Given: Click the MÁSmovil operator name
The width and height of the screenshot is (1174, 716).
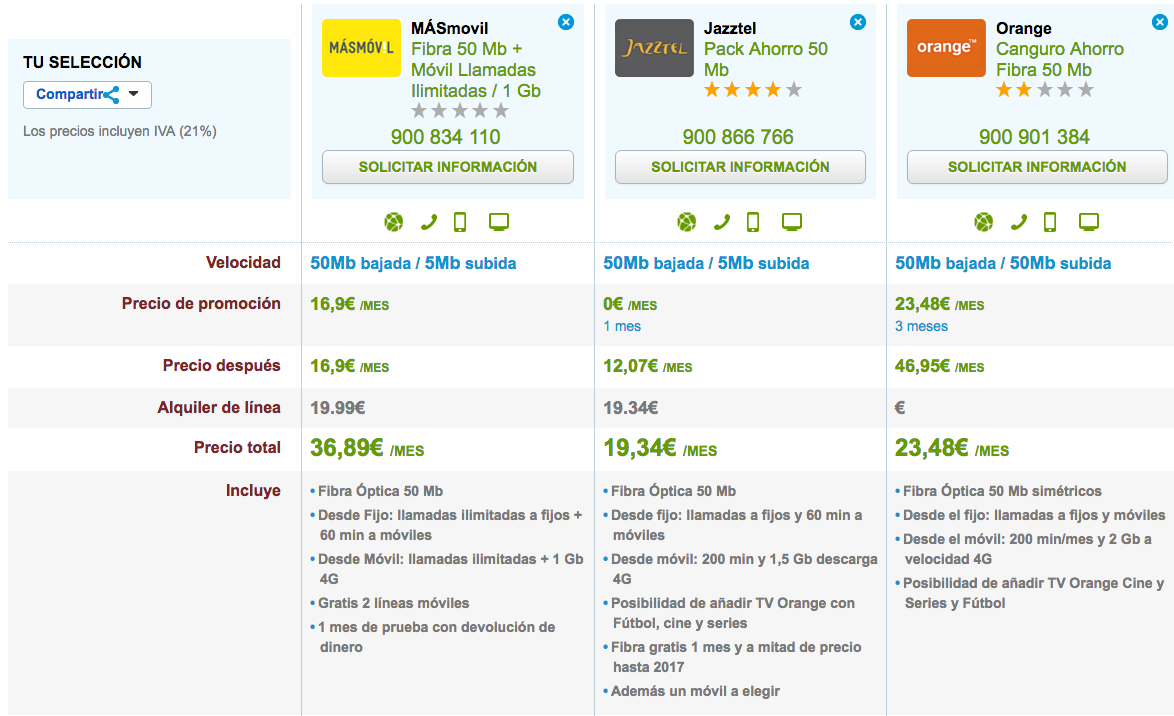Looking at the screenshot, I should [449, 28].
